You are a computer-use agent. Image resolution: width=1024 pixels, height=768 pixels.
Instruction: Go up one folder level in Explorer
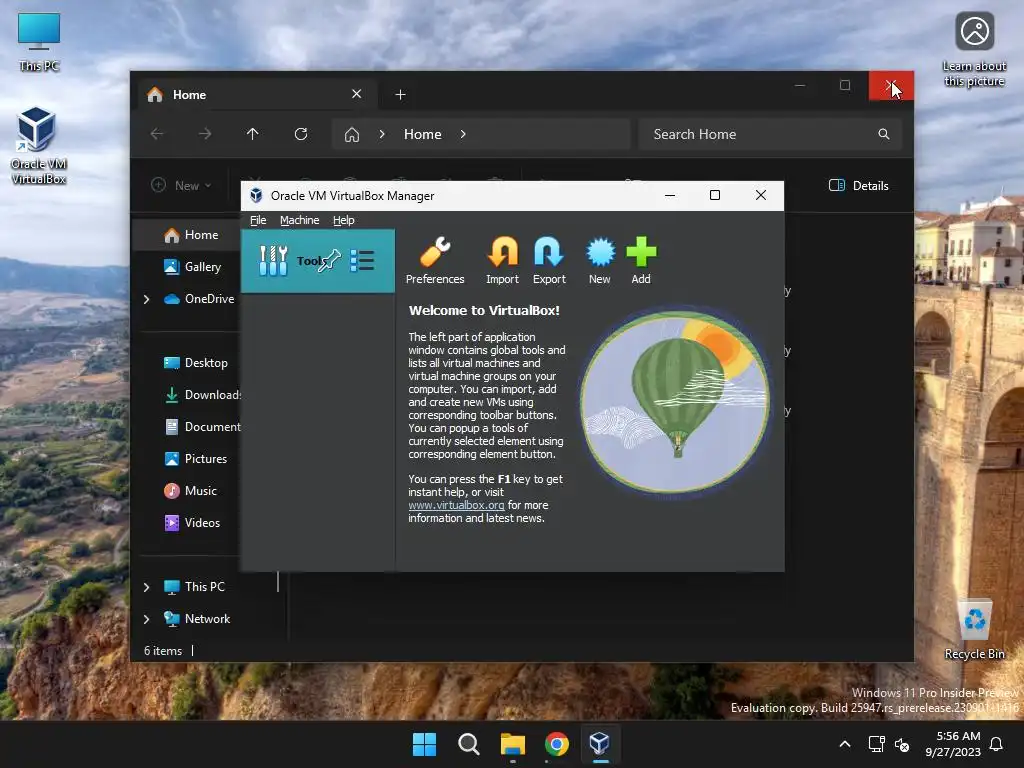coord(253,134)
